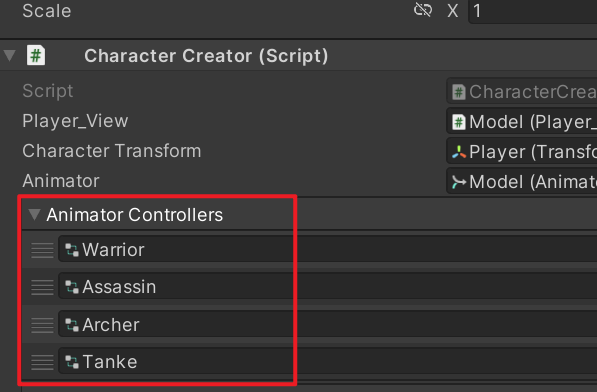The image size is (597, 392).
Task: Click the Animator Controllers label
Action: (x=134, y=215)
